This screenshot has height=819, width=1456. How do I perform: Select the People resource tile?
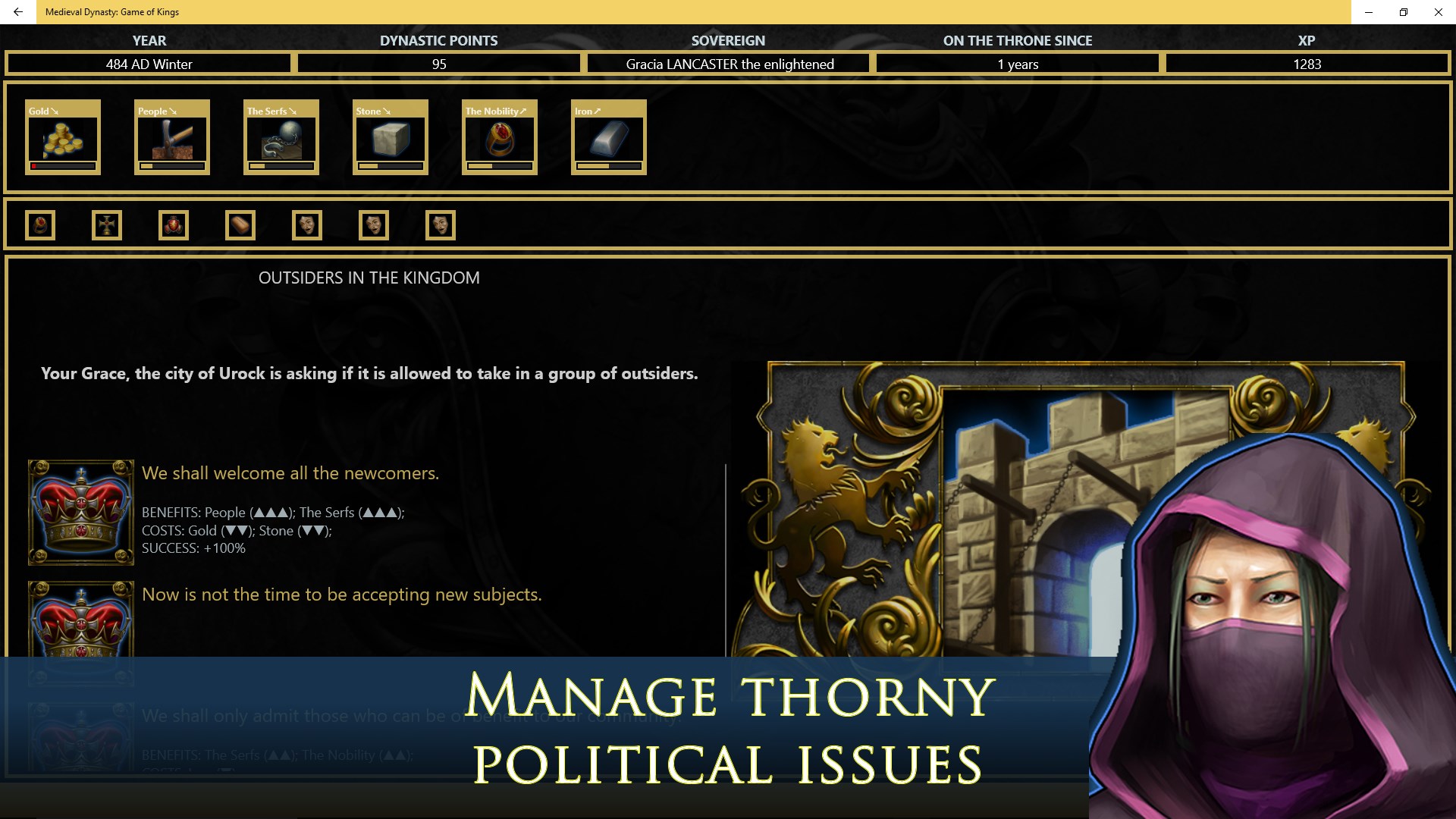172,137
